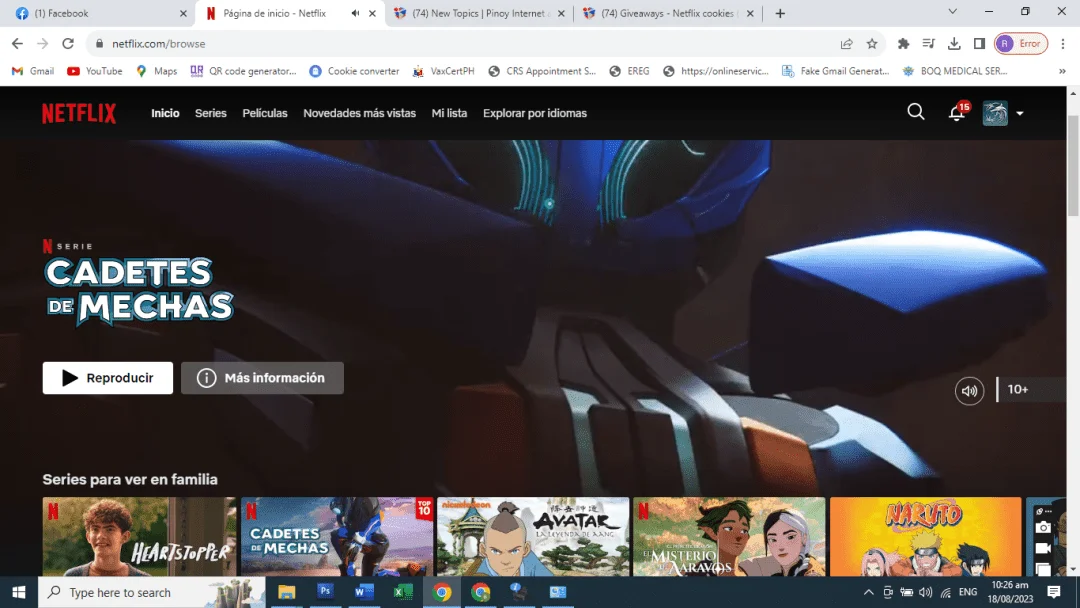This screenshot has height=608, width=1080.
Task: Open CRS Appointment bookmark
Action: (542, 71)
